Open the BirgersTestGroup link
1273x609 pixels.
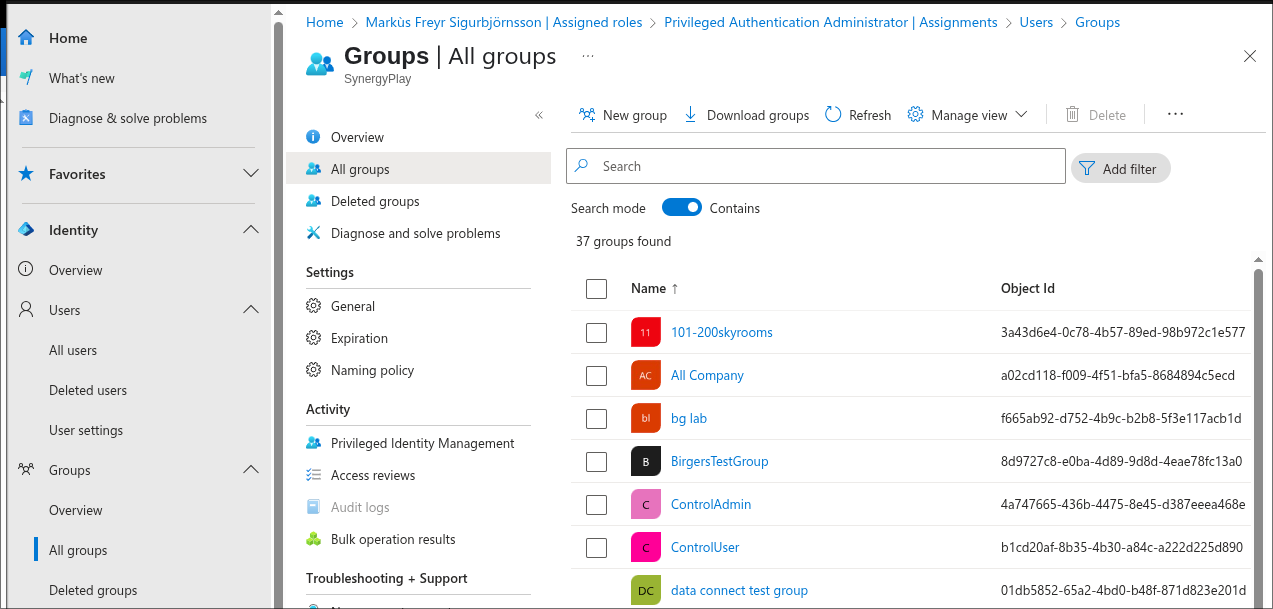click(720, 461)
